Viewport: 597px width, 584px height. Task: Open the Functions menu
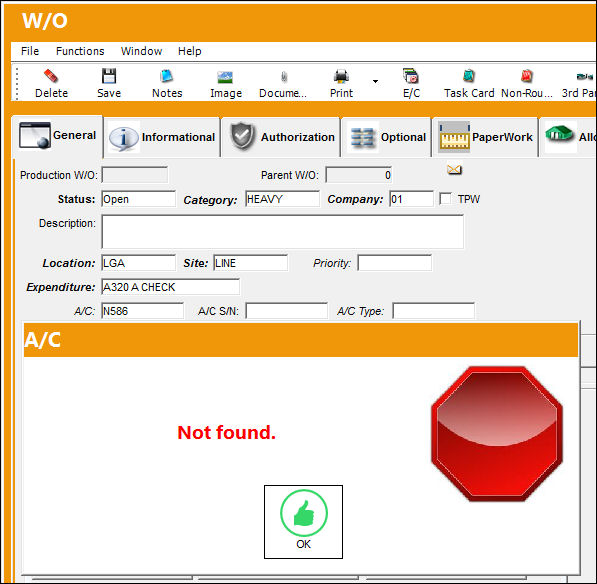tap(80, 51)
